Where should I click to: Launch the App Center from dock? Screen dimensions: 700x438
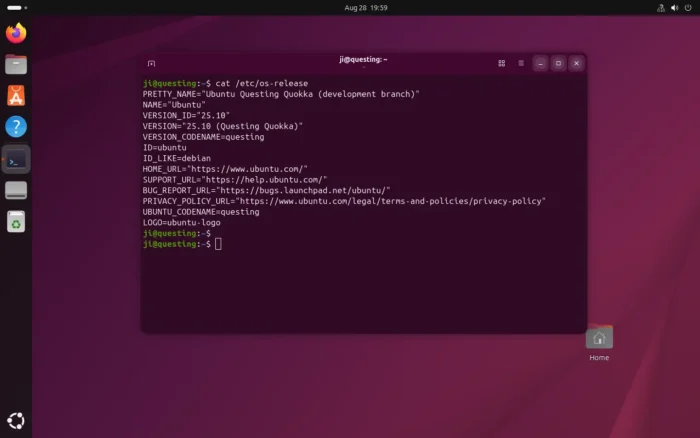tap(16, 96)
